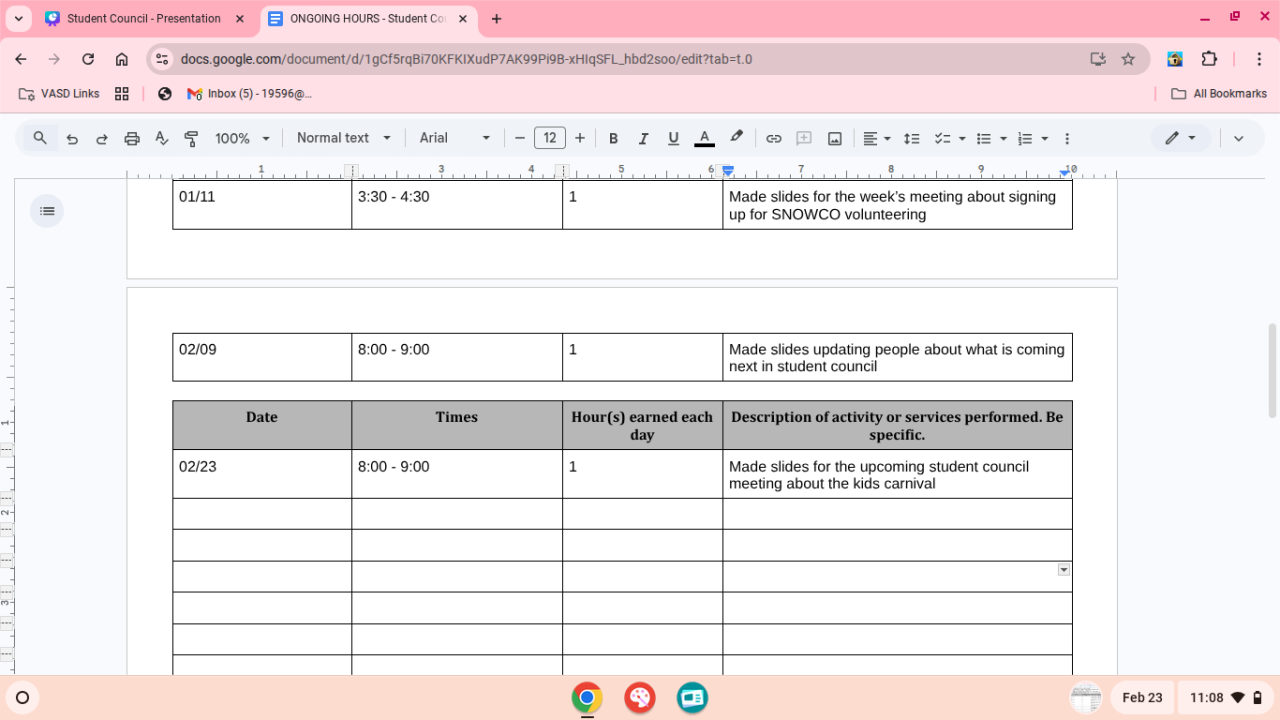Screen dimensions: 1280x720
Task: Switch to Student Council Presentation tab
Action: click(x=143, y=19)
